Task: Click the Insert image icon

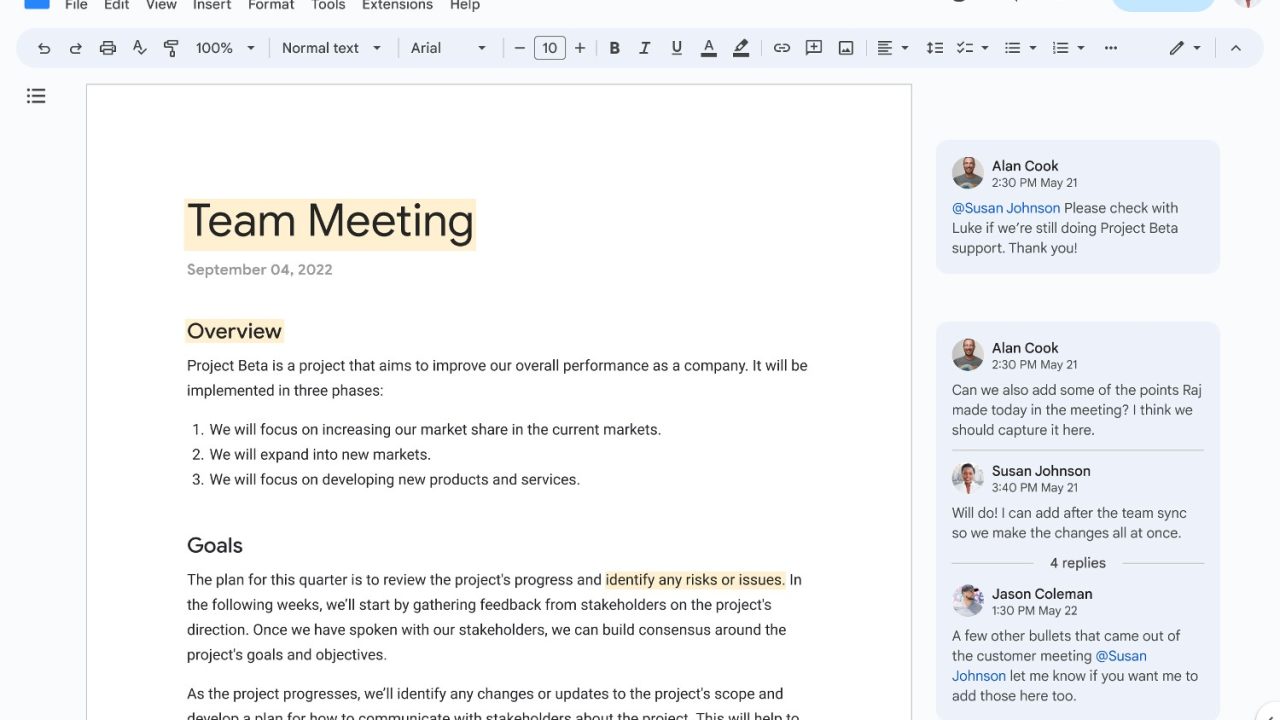Action: point(846,48)
